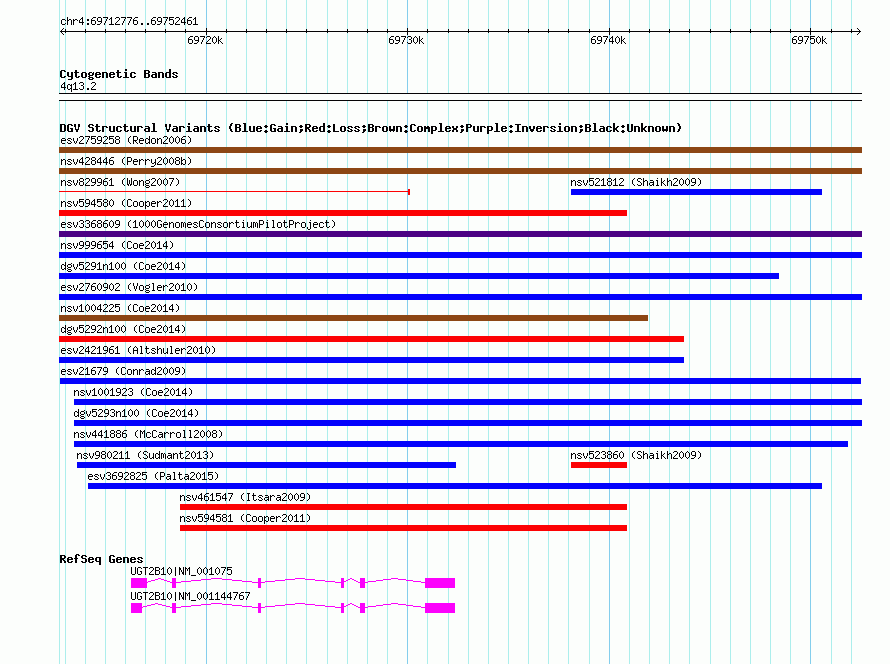The image size is (890, 664).
Task: Click UGT2B10|NM_001075 gene label
Action: [181, 571]
